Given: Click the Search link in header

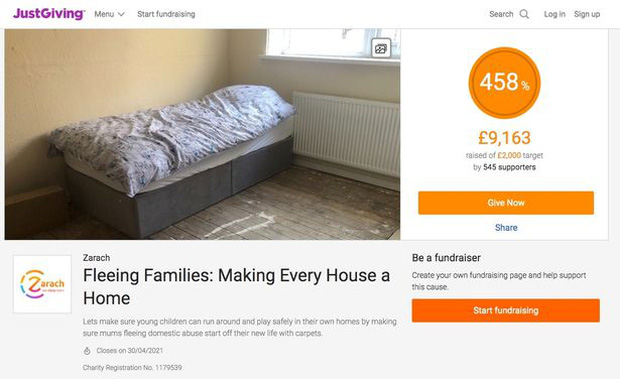Looking at the screenshot, I should coord(501,14).
